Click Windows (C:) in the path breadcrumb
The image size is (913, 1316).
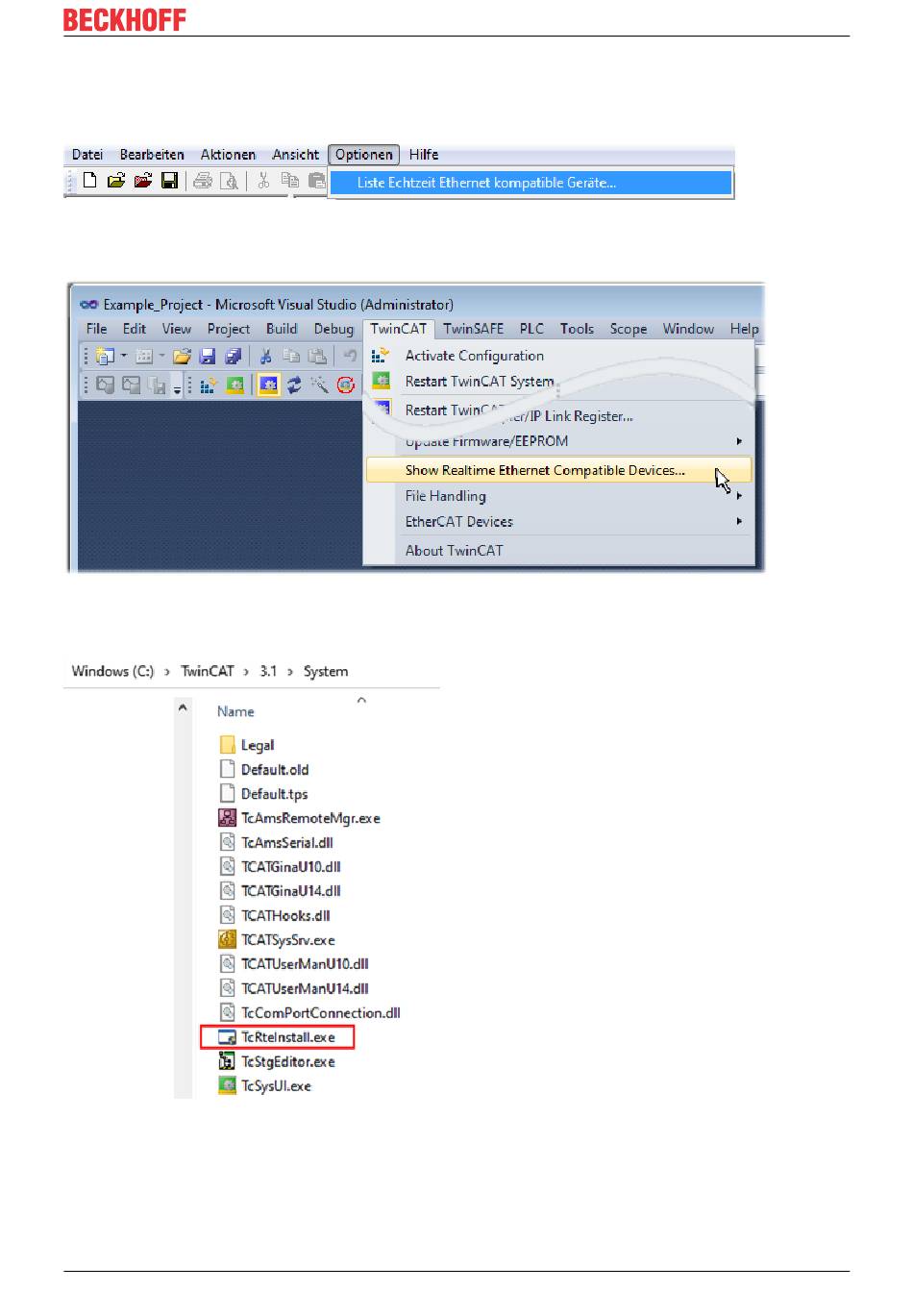[112, 671]
